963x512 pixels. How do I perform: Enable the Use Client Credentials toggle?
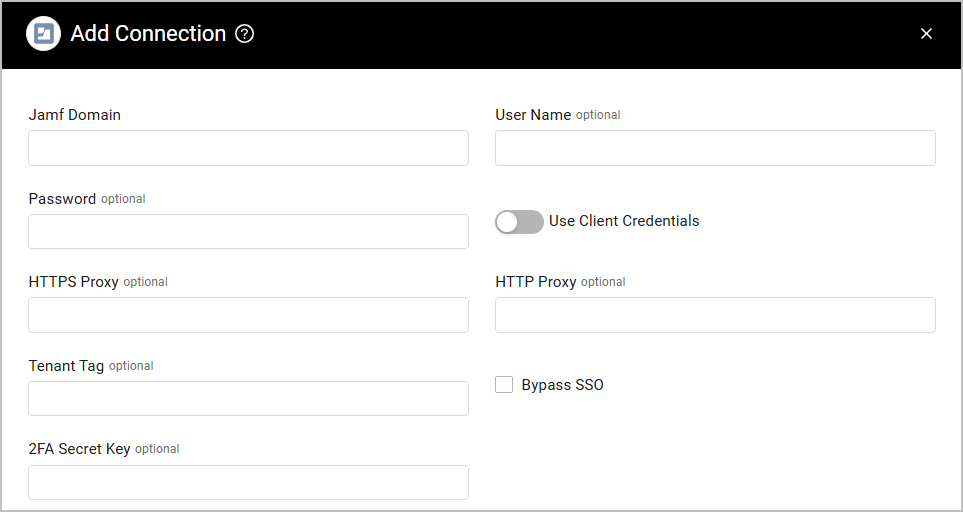tap(519, 222)
